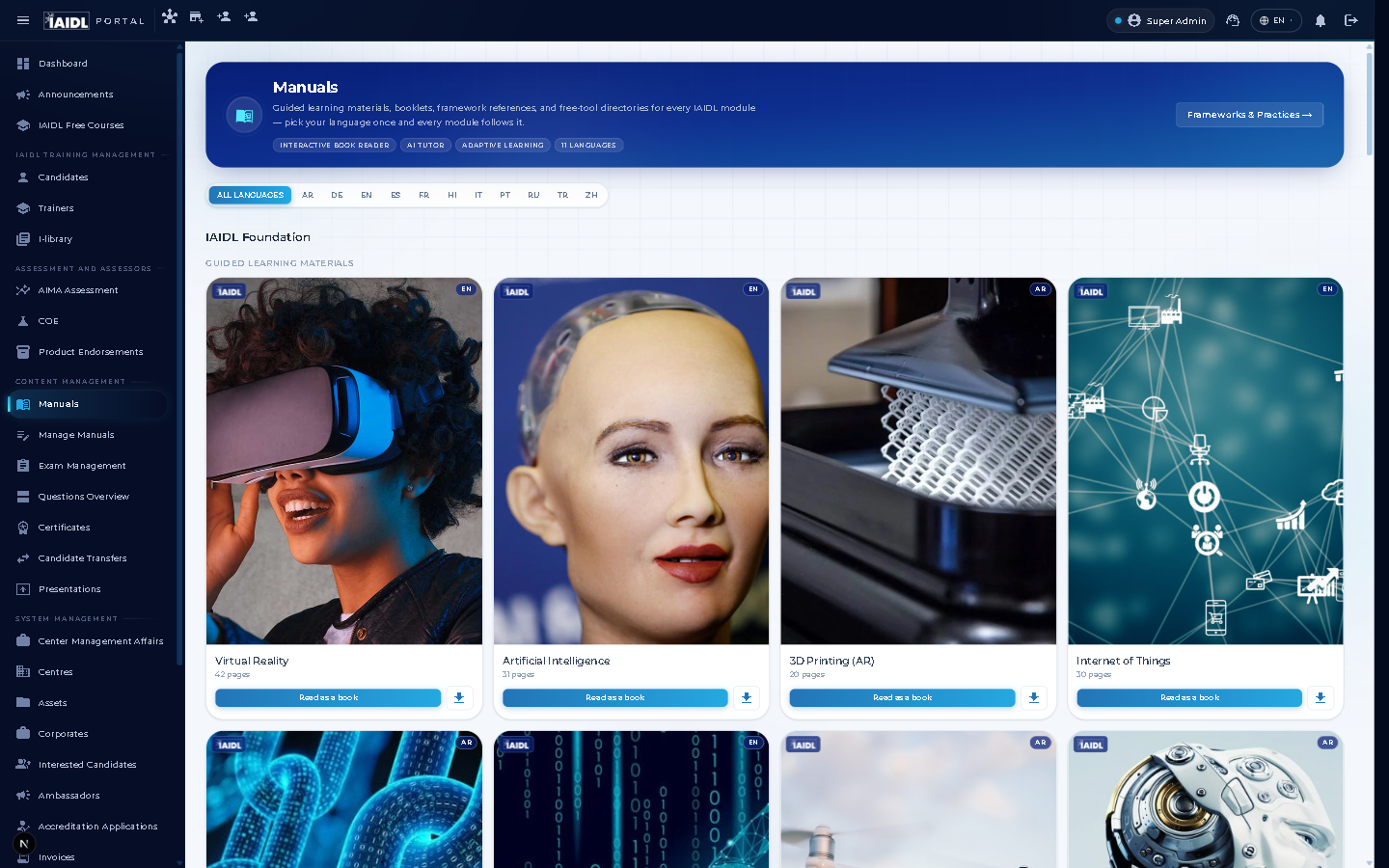Select Manuals in sidebar
Image resolution: width=1389 pixels, height=868 pixels.
[x=87, y=404]
